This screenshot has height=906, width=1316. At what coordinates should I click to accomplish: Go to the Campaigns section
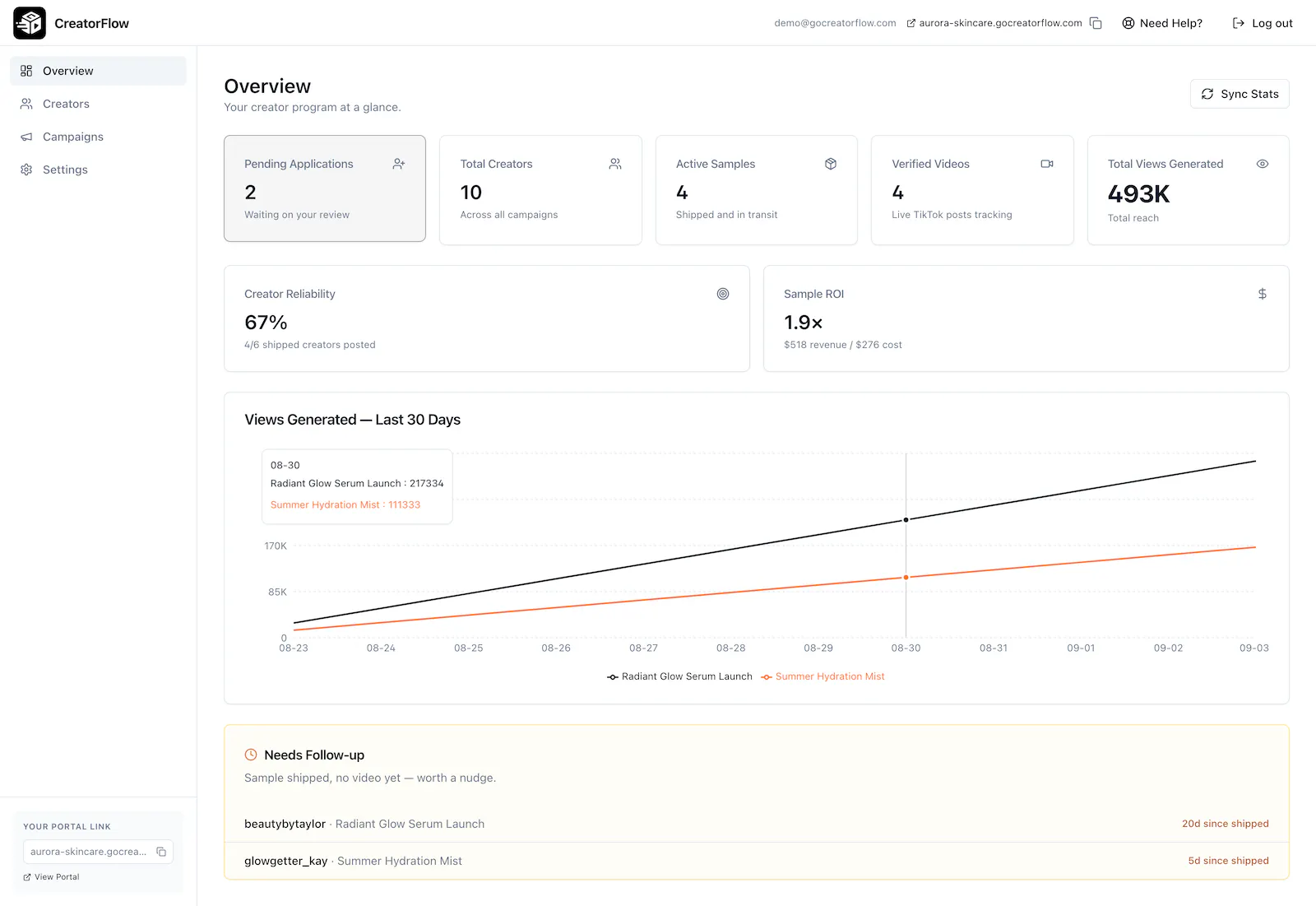98,137
